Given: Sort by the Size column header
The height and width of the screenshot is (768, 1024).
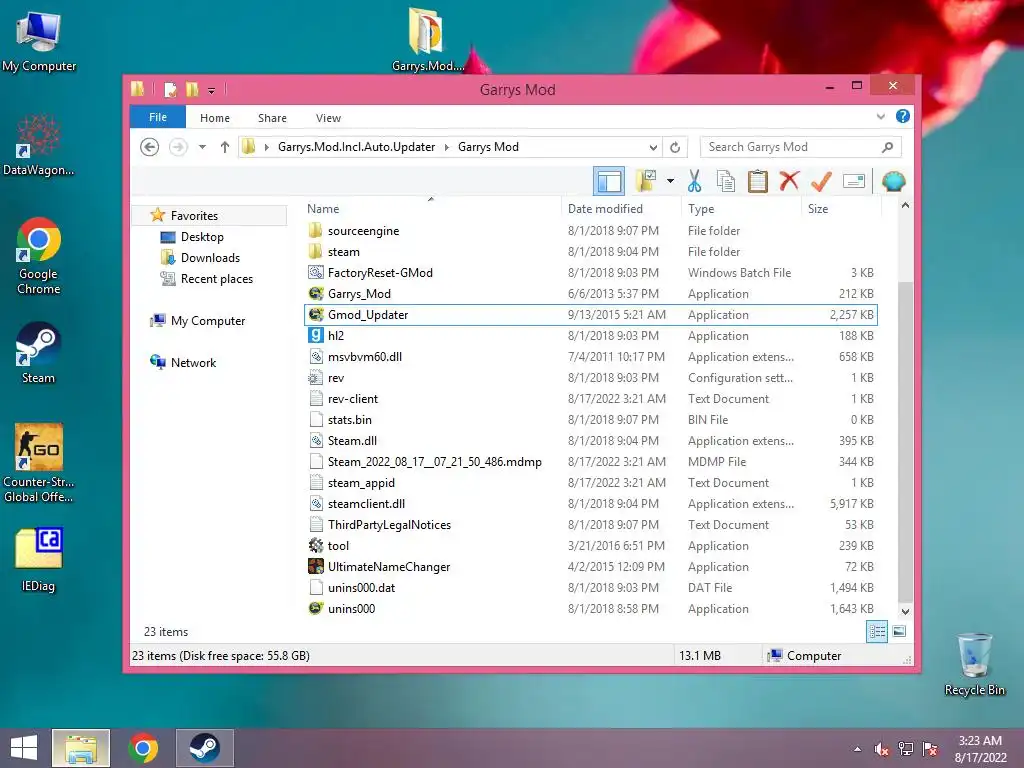Looking at the screenshot, I should pos(841,208).
